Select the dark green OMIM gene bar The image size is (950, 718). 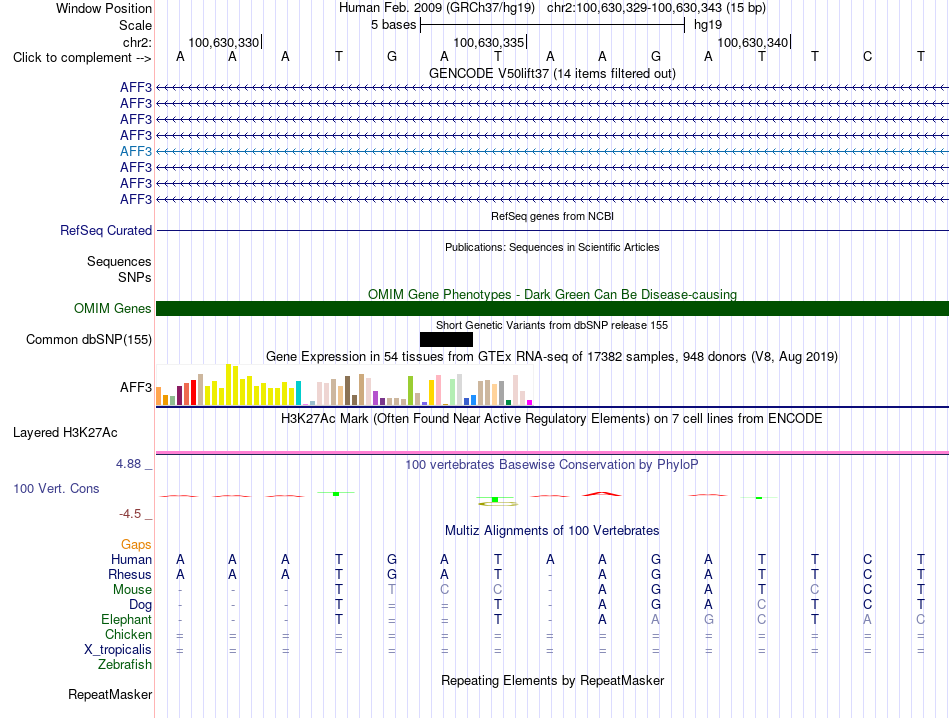coord(552,308)
